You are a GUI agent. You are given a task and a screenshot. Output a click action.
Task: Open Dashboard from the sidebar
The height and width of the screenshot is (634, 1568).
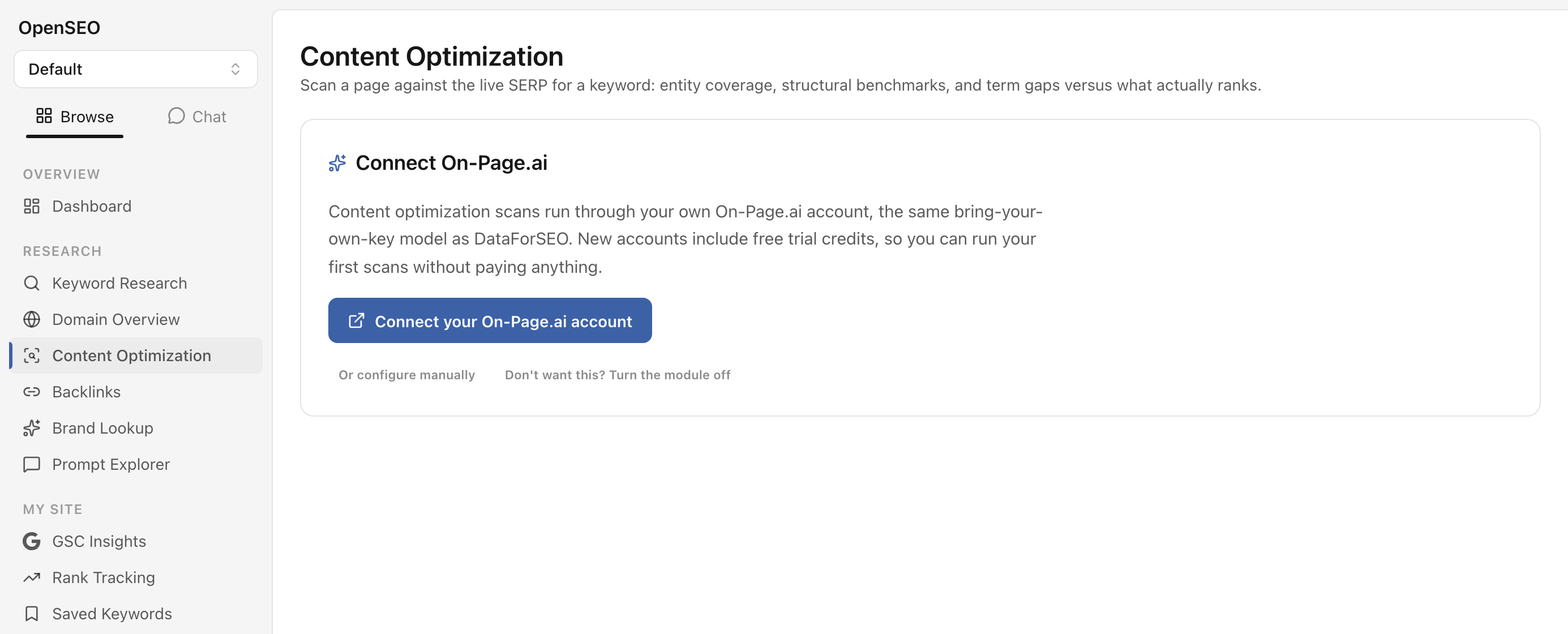pyautogui.click(x=137, y=206)
